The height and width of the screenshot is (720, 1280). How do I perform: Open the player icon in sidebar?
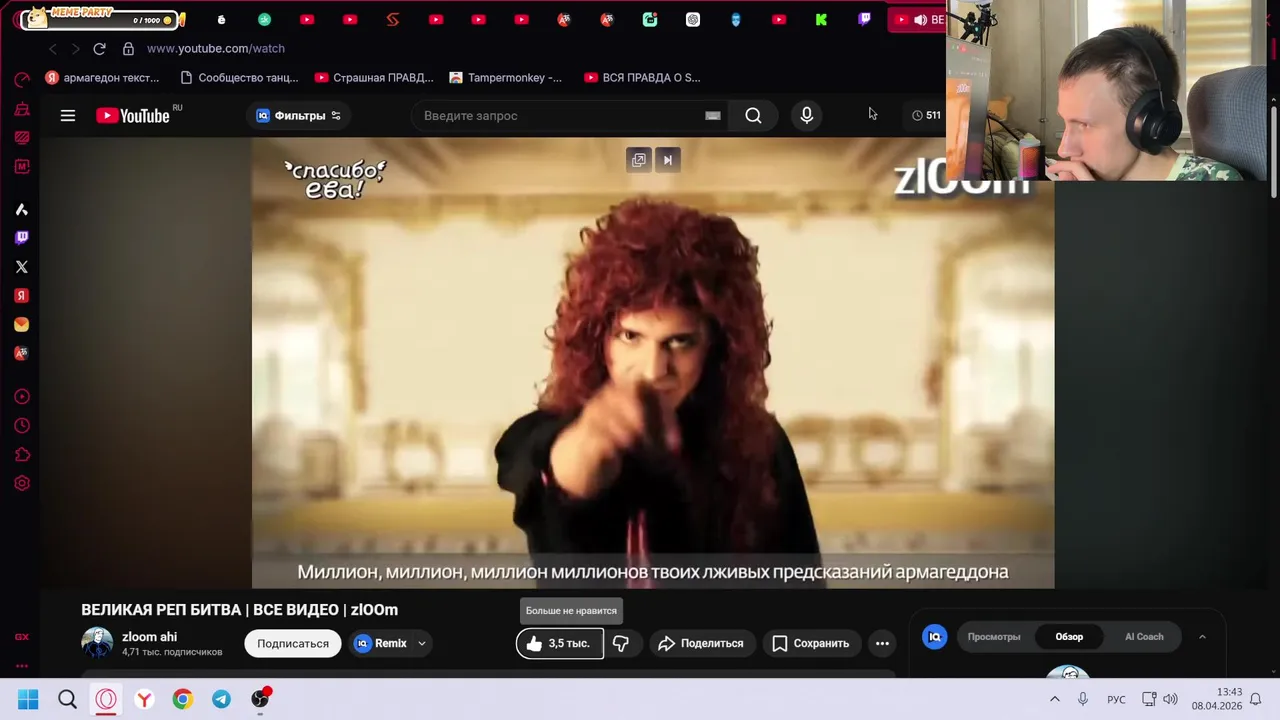pos(22,397)
